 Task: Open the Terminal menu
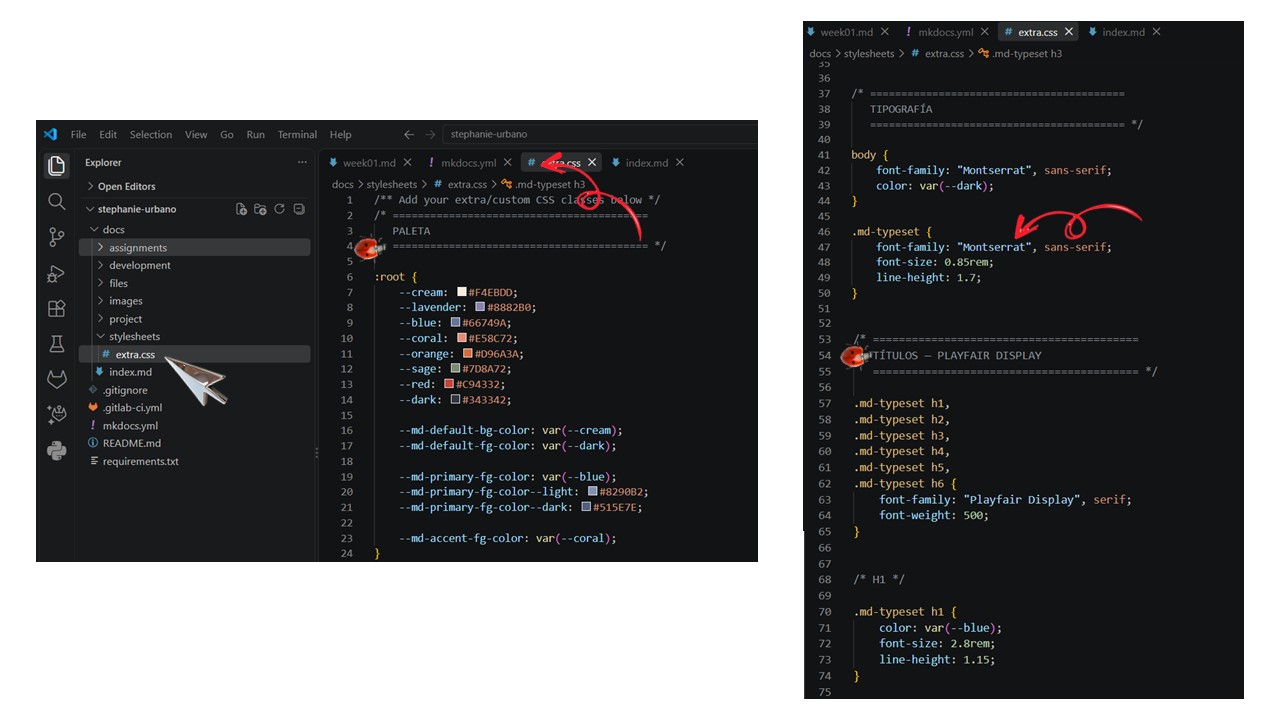point(297,135)
